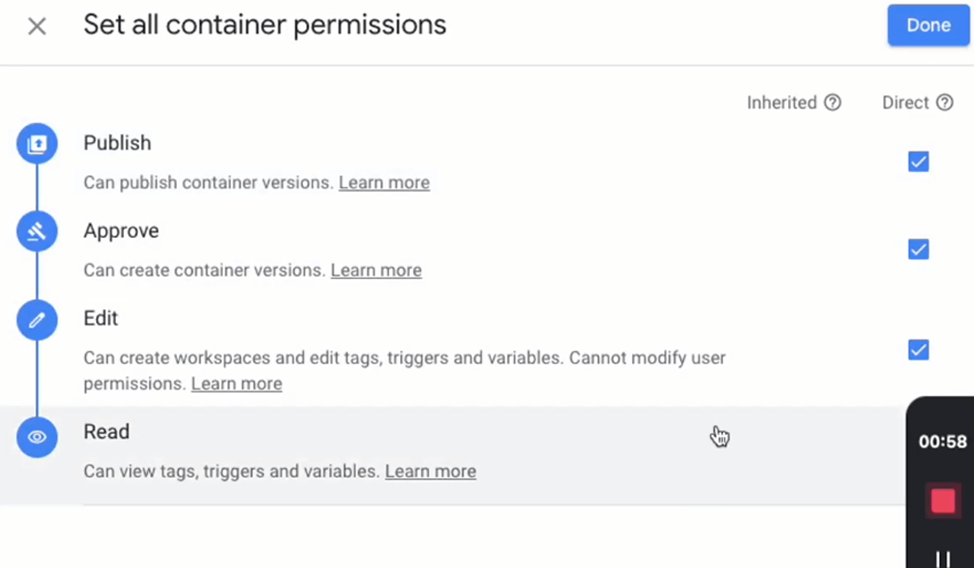This screenshot has height=568, width=974.
Task: Open Learn more link for Approve
Action: pyautogui.click(x=376, y=270)
